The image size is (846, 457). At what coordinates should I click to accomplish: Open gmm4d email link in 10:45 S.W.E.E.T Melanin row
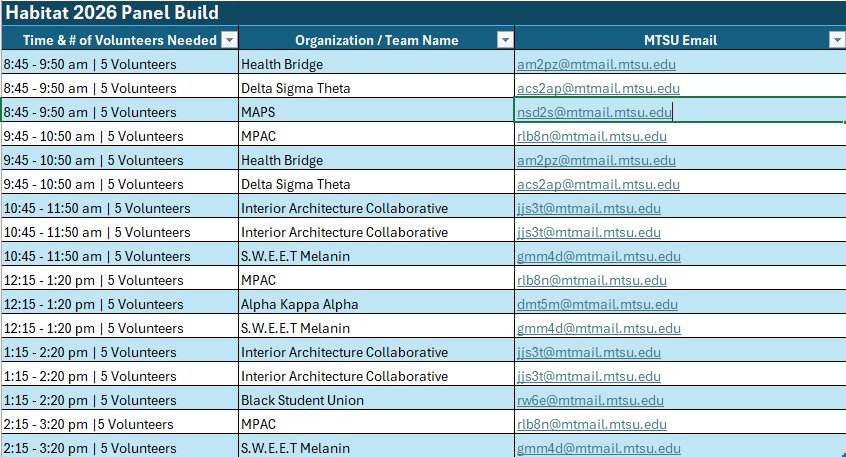pos(599,256)
